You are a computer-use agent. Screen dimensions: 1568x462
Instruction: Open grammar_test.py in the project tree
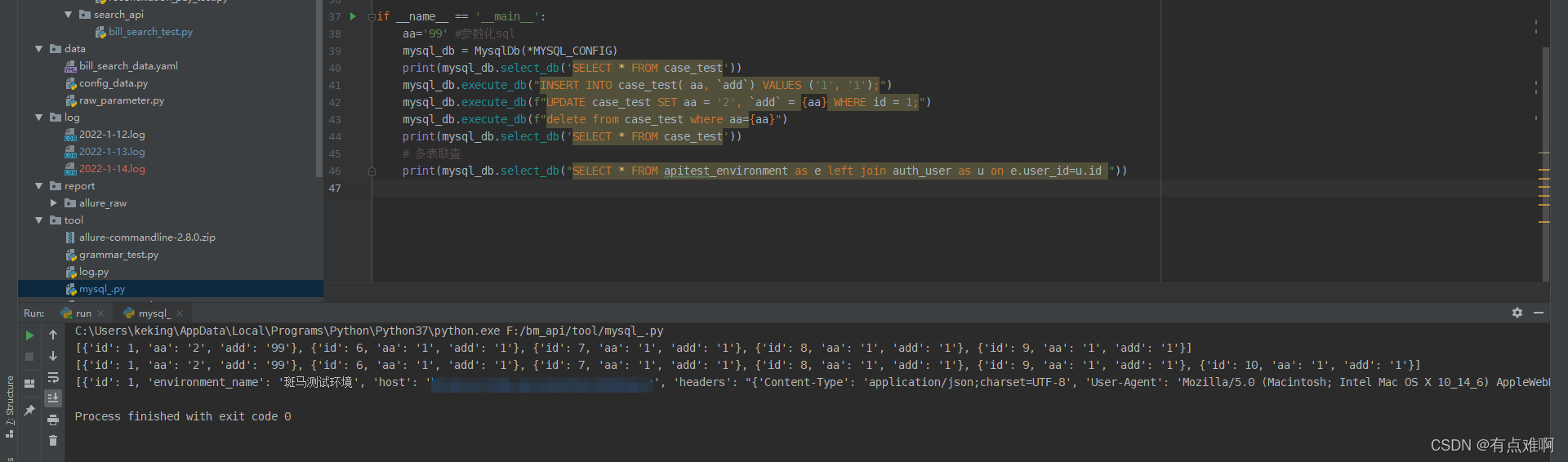click(x=112, y=255)
